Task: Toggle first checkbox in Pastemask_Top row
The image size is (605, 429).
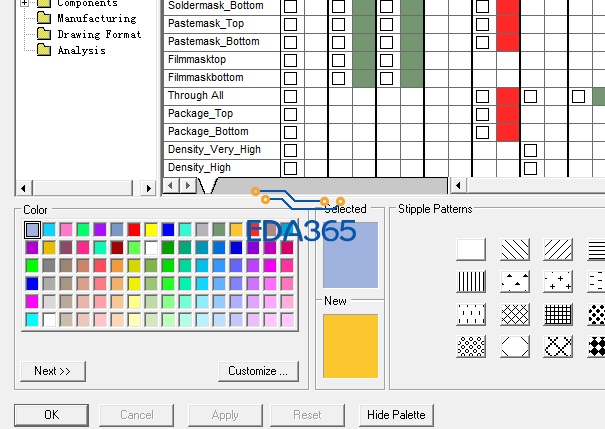Action: click(x=290, y=24)
